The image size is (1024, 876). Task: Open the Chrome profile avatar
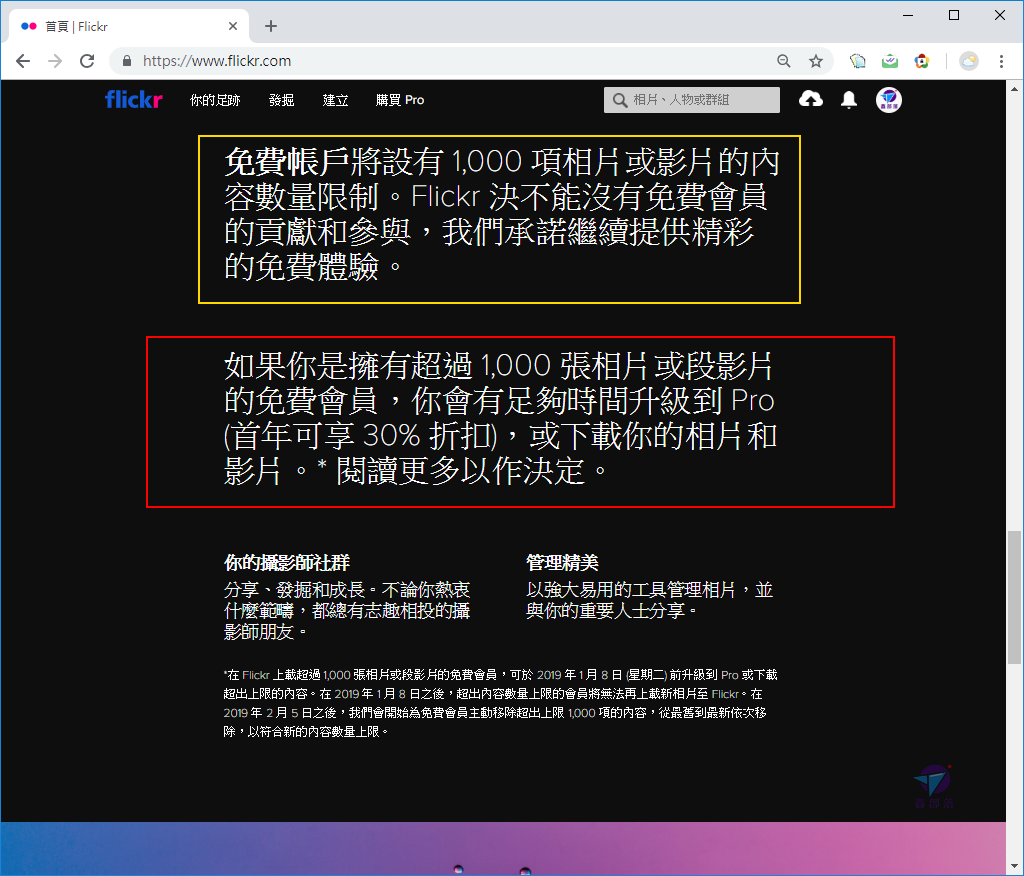point(969,61)
